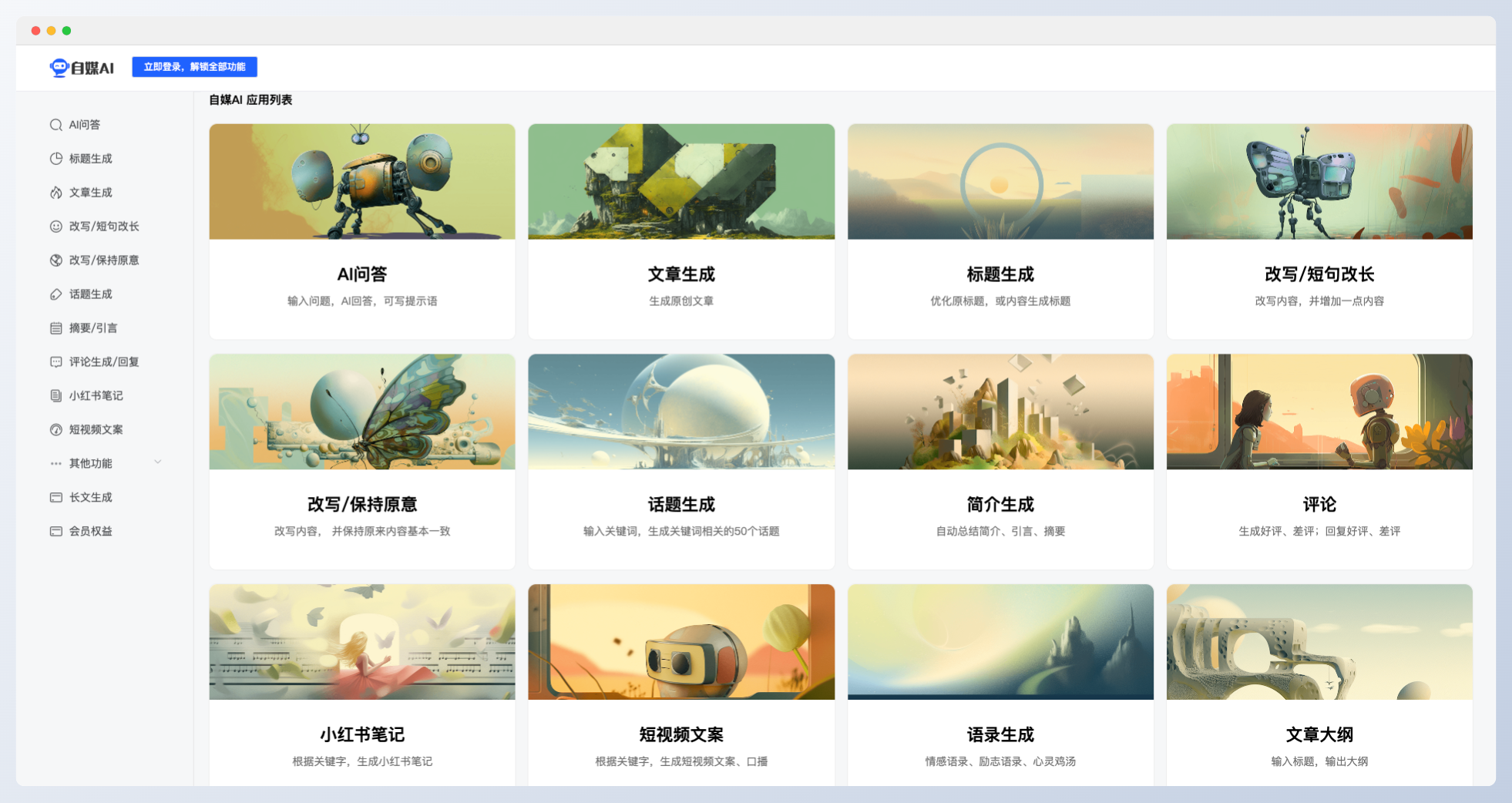Click the 会员权益 sidebar icon

point(55,531)
